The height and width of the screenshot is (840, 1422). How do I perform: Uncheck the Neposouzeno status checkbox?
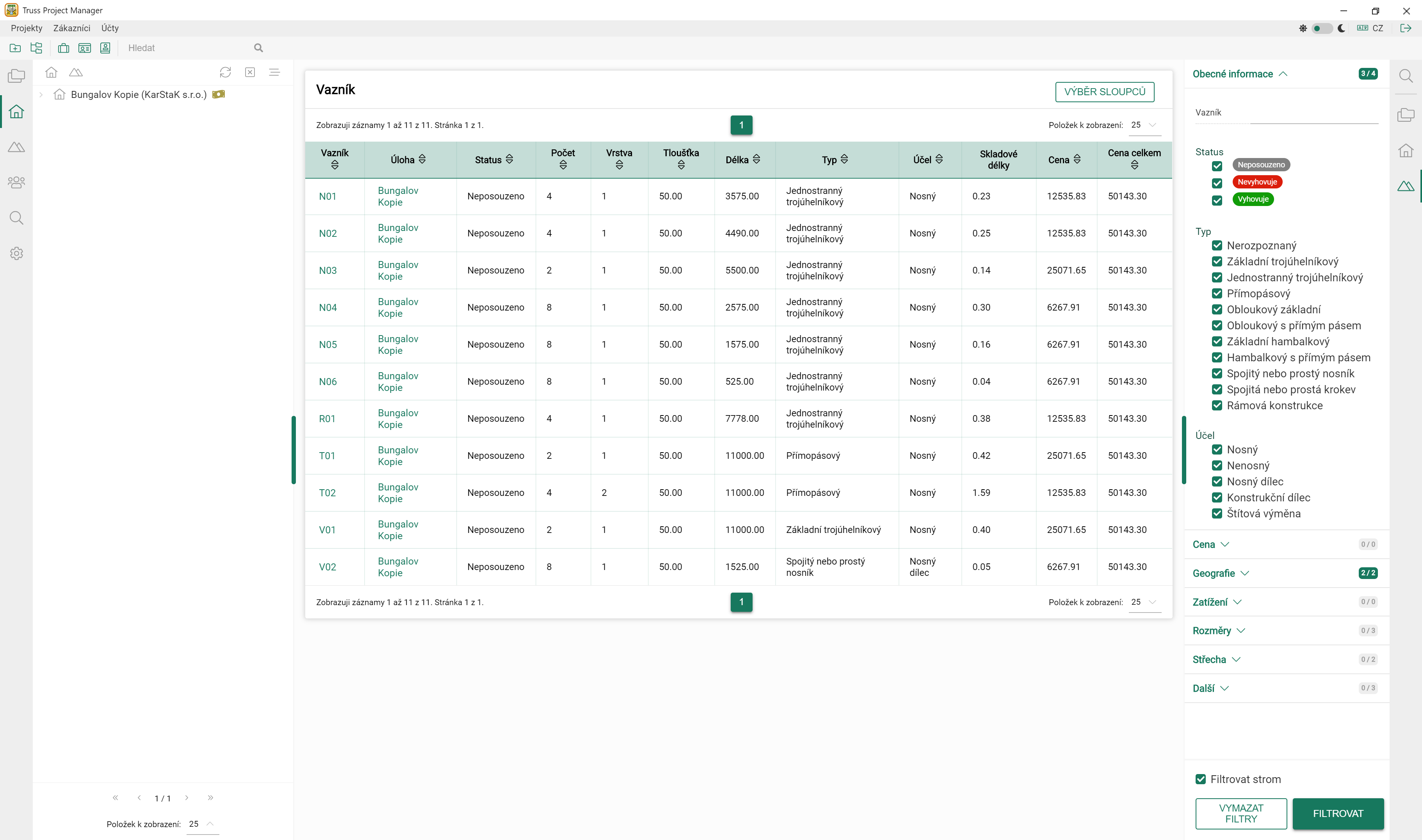coord(1217,166)
